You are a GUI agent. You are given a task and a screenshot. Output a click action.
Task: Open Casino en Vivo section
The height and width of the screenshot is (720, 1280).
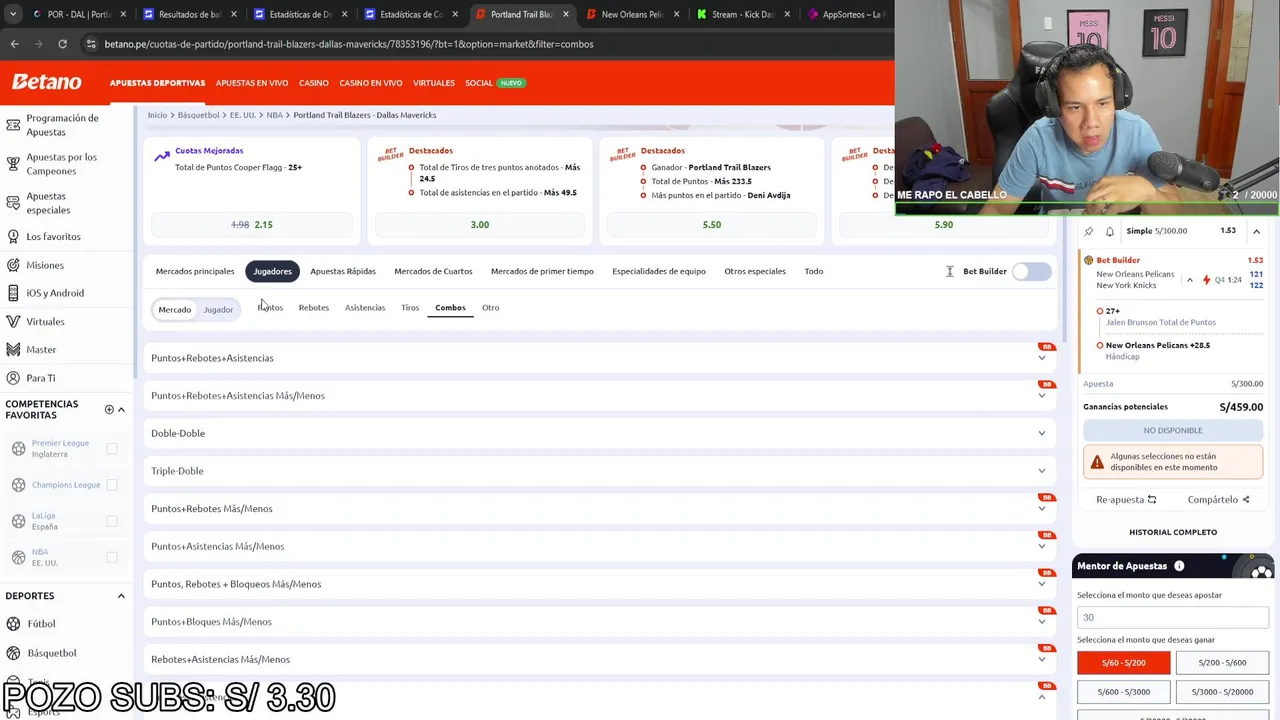[371, 83]
